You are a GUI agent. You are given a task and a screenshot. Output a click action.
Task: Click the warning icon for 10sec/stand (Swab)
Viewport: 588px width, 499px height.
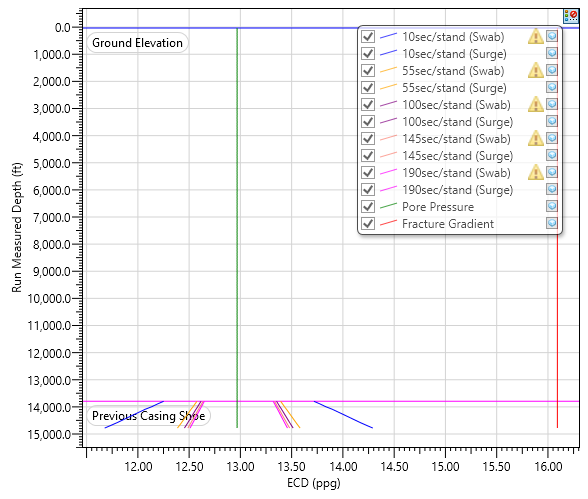pyautogui.click(x=536, y=36)
